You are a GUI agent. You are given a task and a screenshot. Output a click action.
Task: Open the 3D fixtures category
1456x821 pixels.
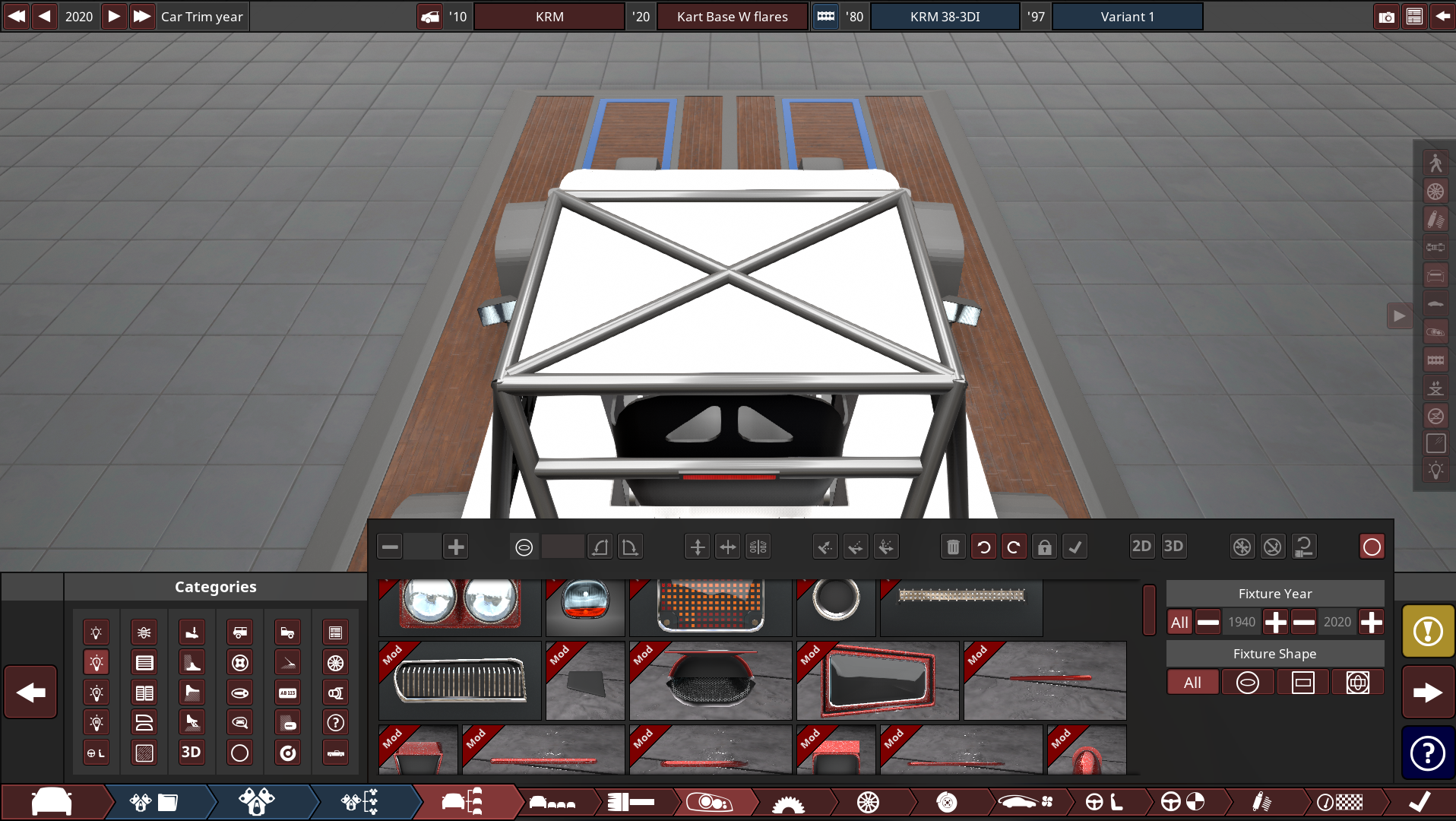191,753
